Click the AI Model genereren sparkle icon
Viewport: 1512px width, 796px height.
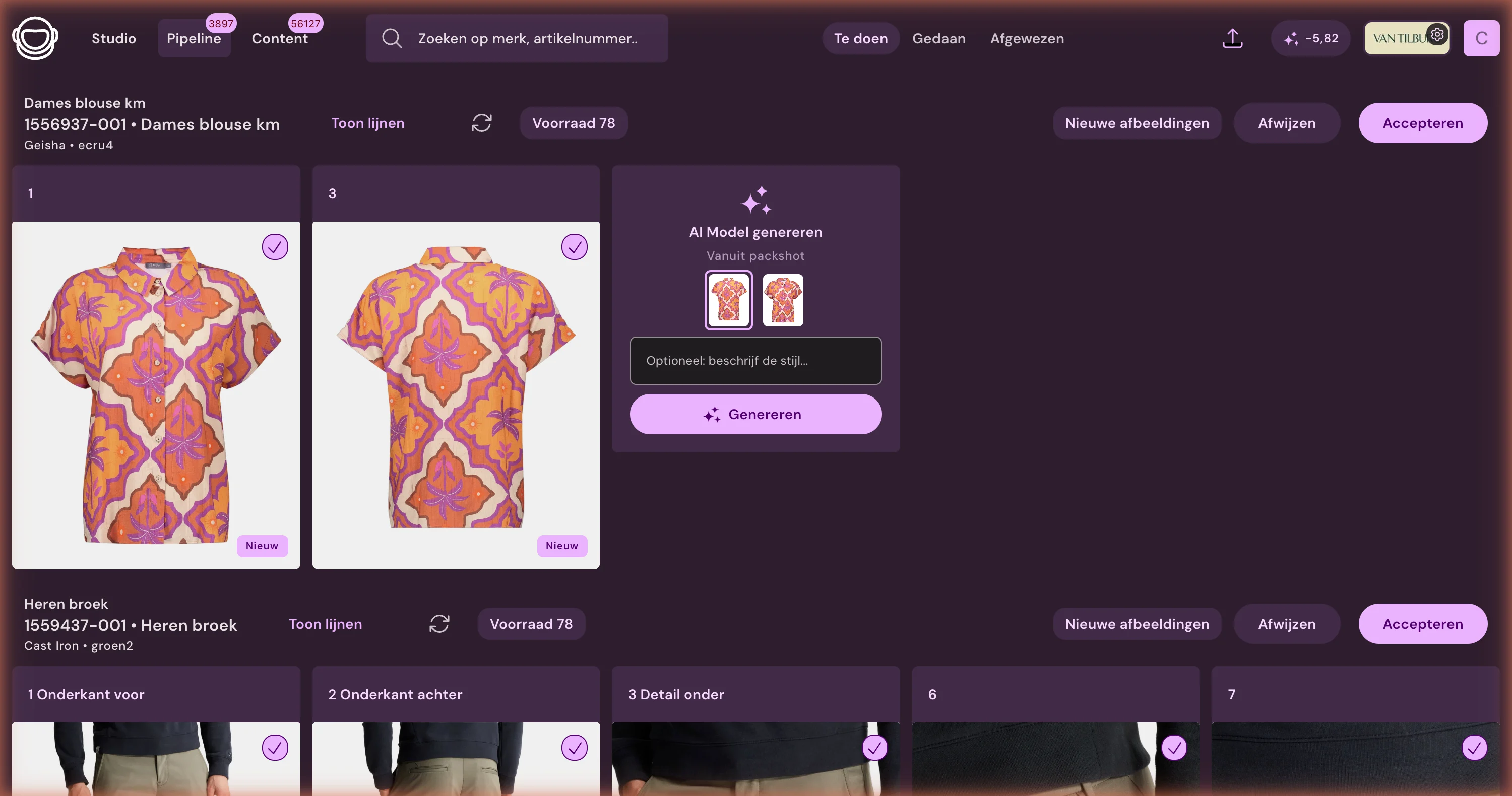(x=756, y=200)
